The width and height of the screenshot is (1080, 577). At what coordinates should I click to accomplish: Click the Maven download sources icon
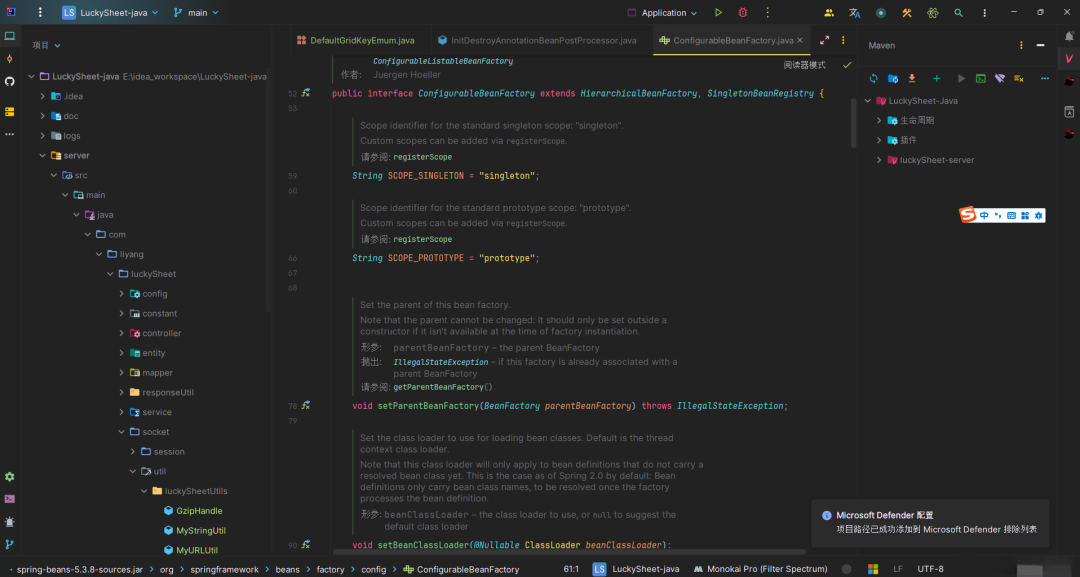tap(912, 78)
